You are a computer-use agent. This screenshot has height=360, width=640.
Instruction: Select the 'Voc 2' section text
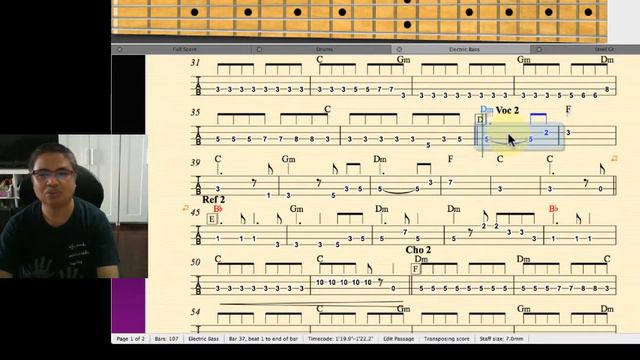click(x=507, y=110)
